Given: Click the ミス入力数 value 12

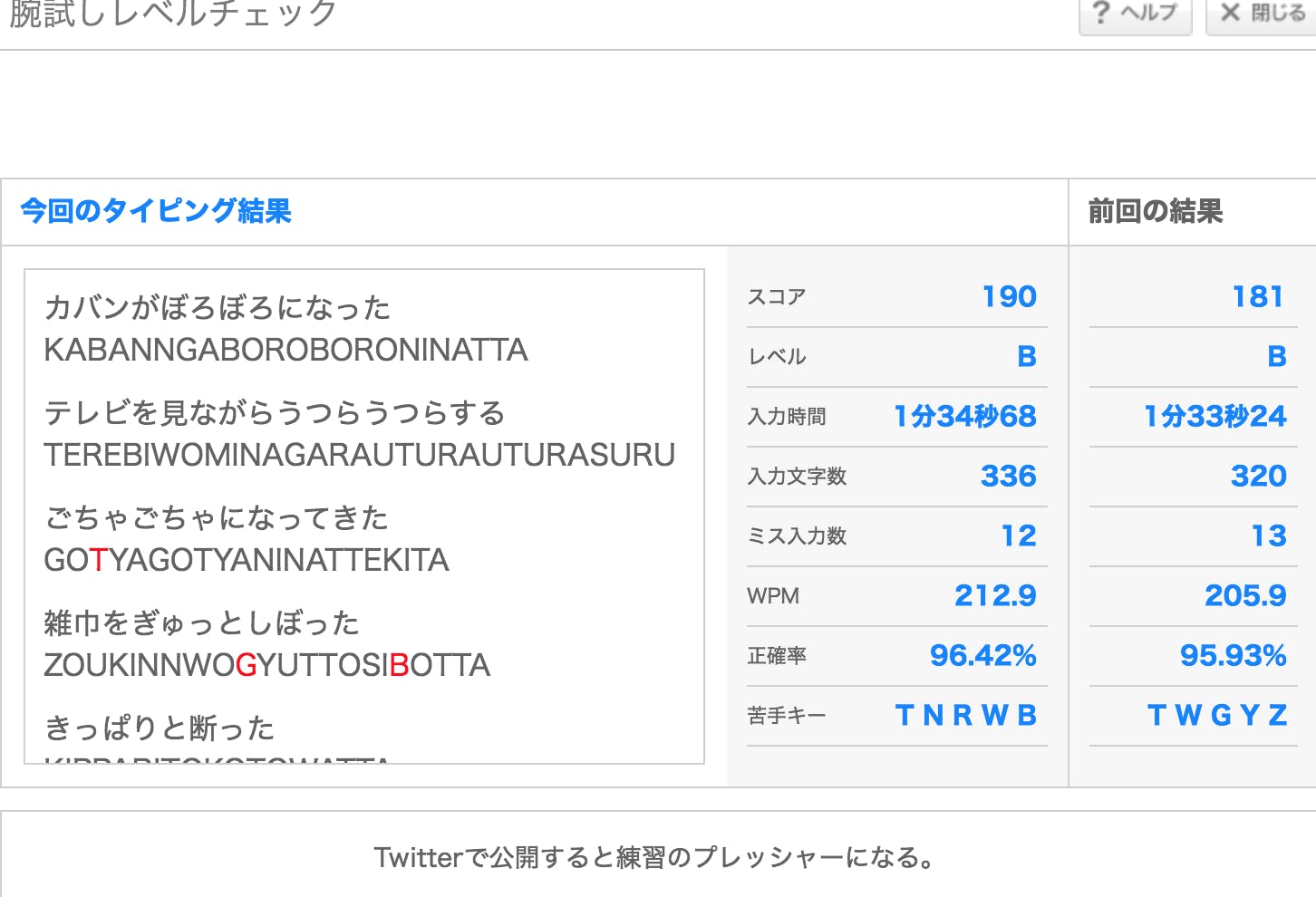Looking at the screenshot, I should (1018, 535).
